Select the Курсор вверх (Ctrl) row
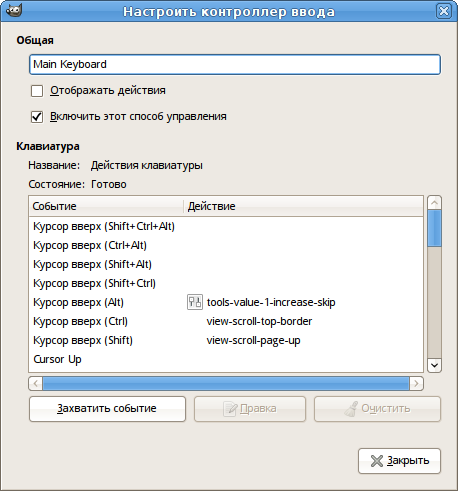 pyautogui.click(x=226, y=321)
